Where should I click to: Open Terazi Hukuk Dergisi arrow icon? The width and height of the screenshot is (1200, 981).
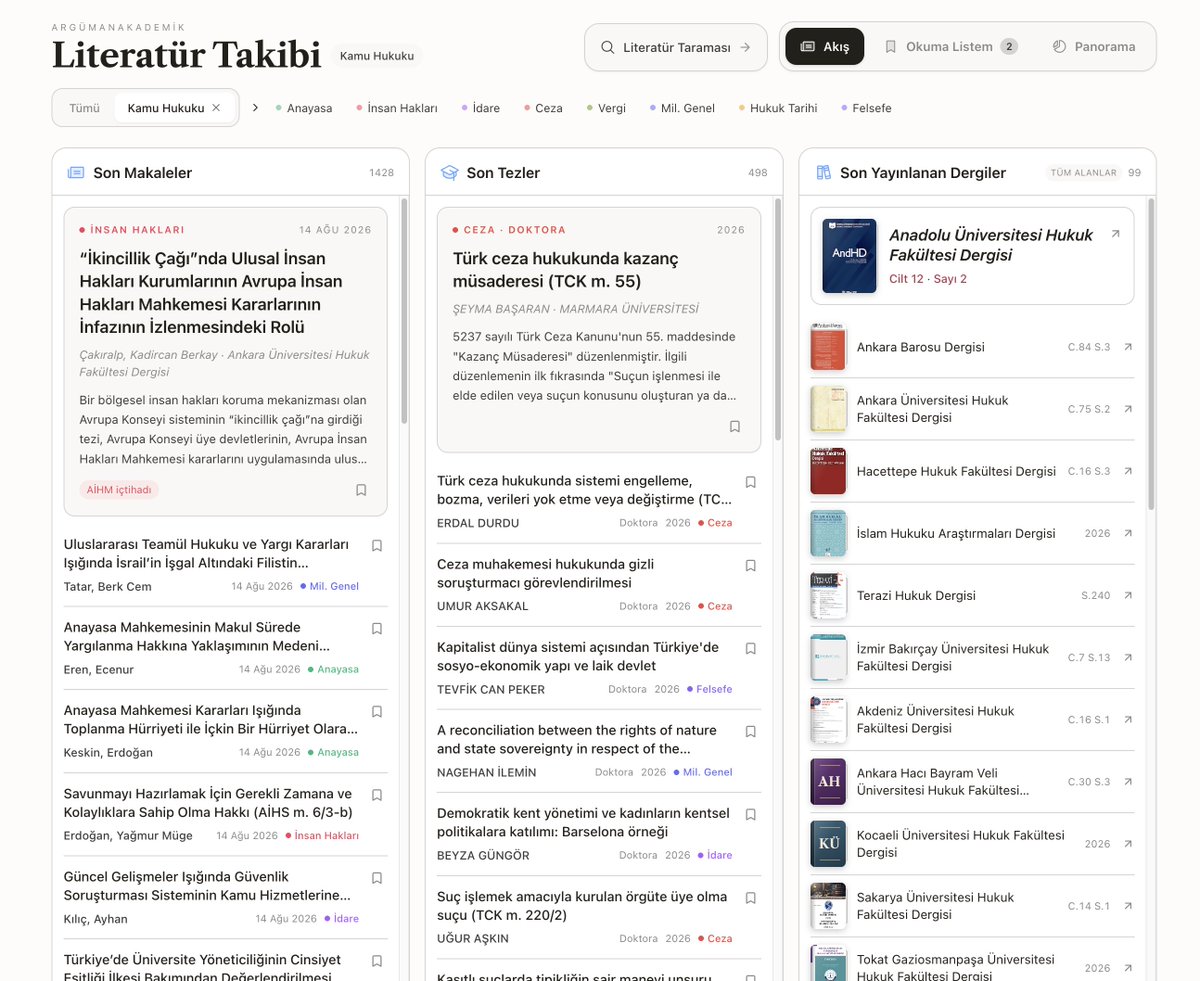click(x=1128, y=595)
